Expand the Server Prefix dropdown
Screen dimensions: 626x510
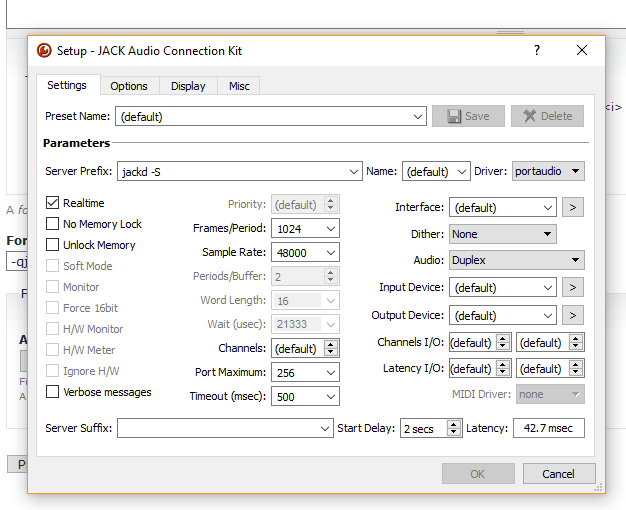(353, 172)
